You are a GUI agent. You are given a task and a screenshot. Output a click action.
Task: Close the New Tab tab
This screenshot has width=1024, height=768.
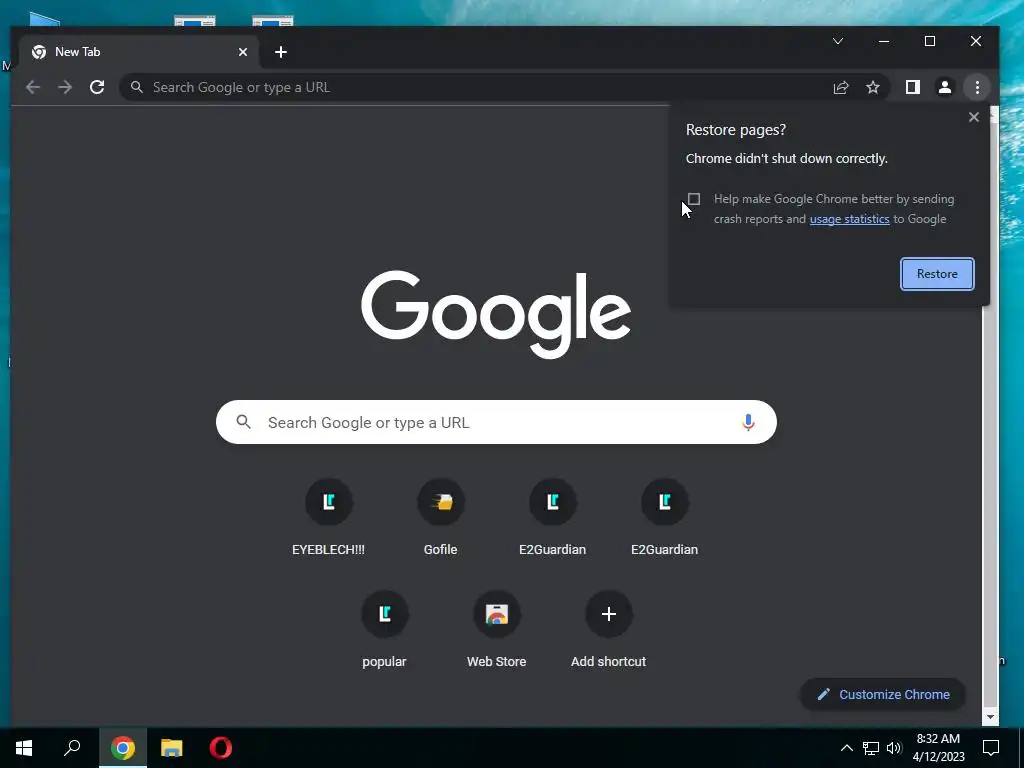[x=243, y=52]
